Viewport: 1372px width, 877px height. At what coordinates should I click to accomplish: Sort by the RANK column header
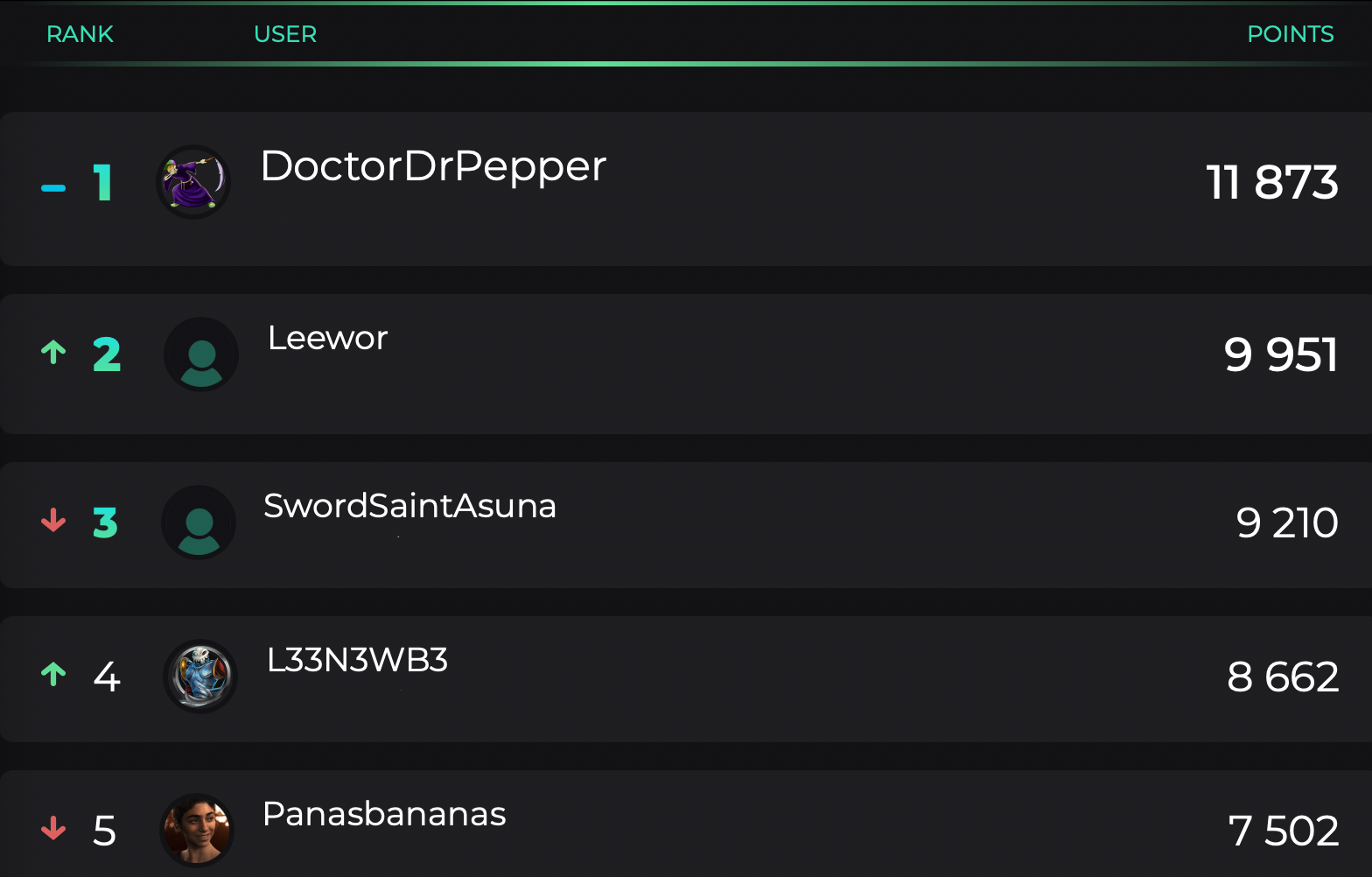pyautogui.click(x=80, y=34)
